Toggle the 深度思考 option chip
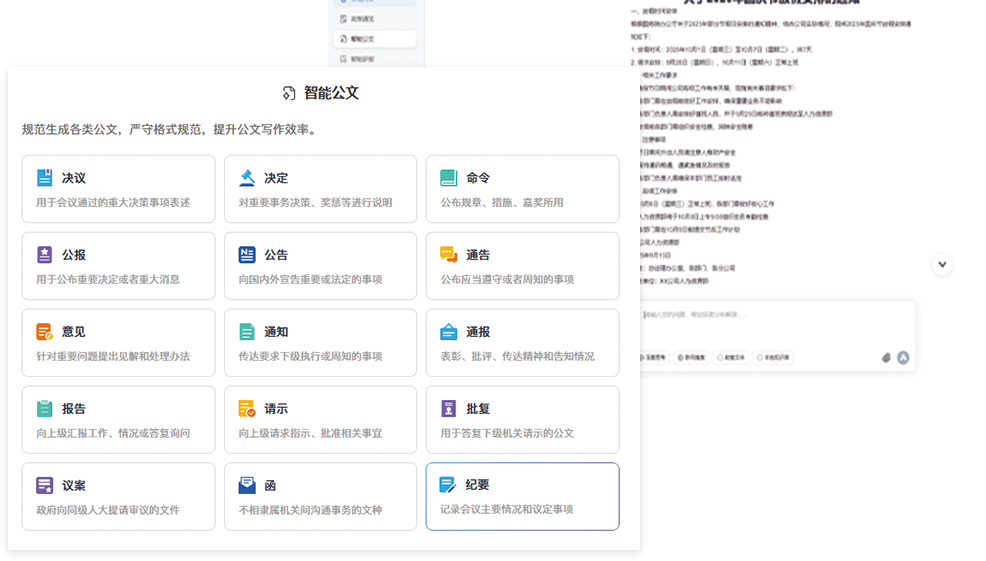 click(656, 357)
